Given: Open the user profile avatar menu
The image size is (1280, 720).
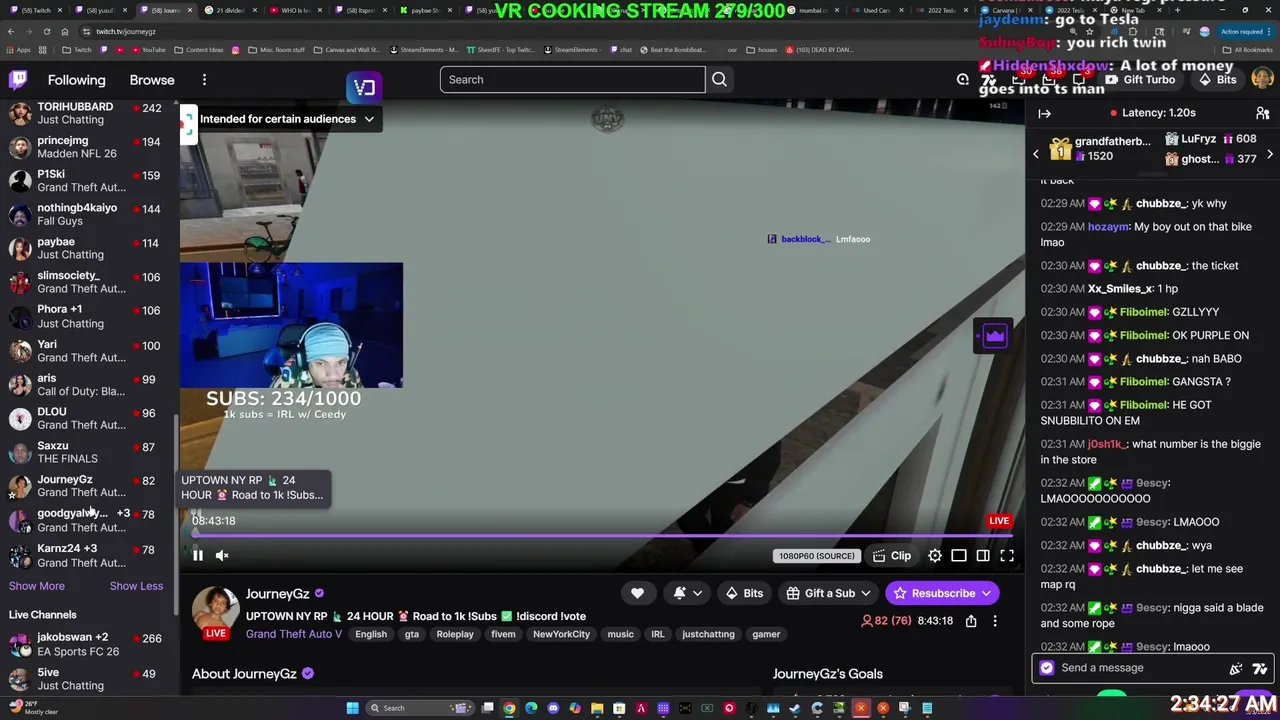Looking at the screenshot, I should pyautogui.click(x=1262, y=79).
